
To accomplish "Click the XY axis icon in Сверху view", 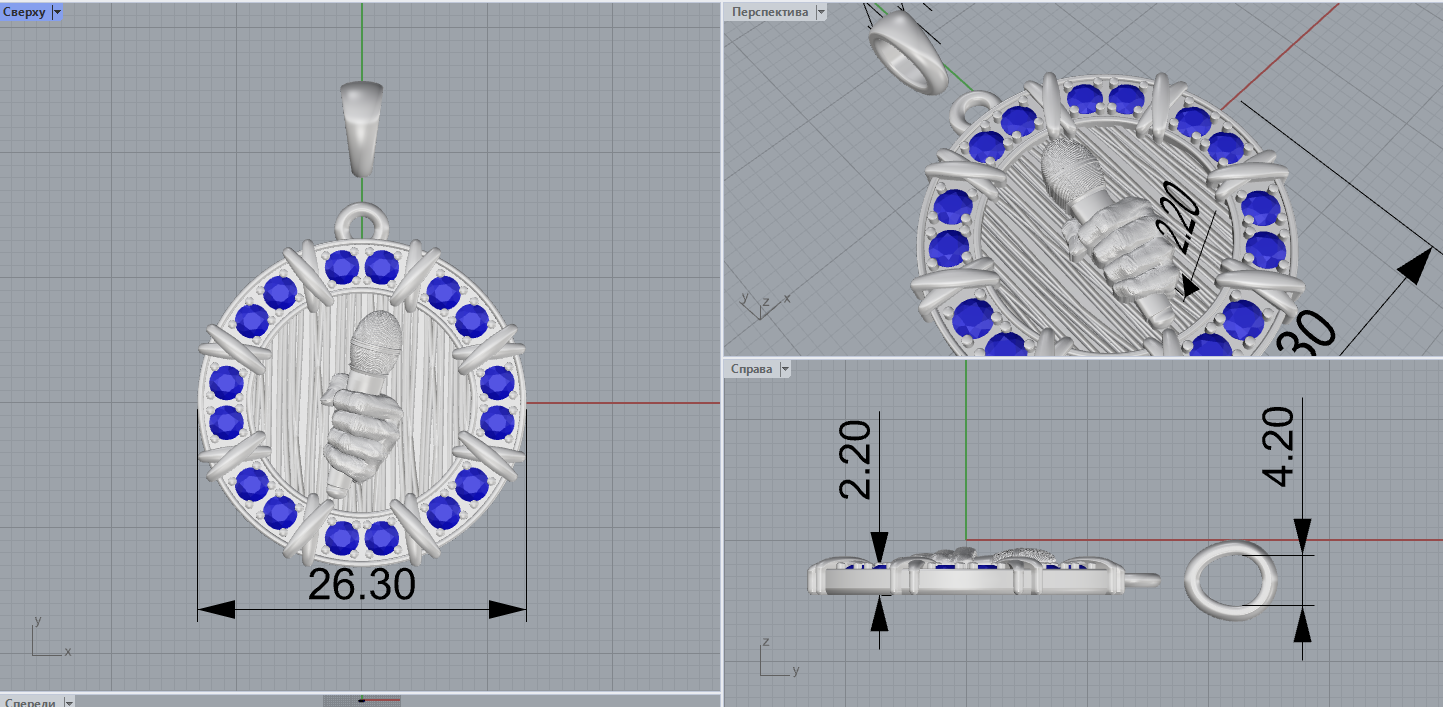I will (x=47, y=639).
